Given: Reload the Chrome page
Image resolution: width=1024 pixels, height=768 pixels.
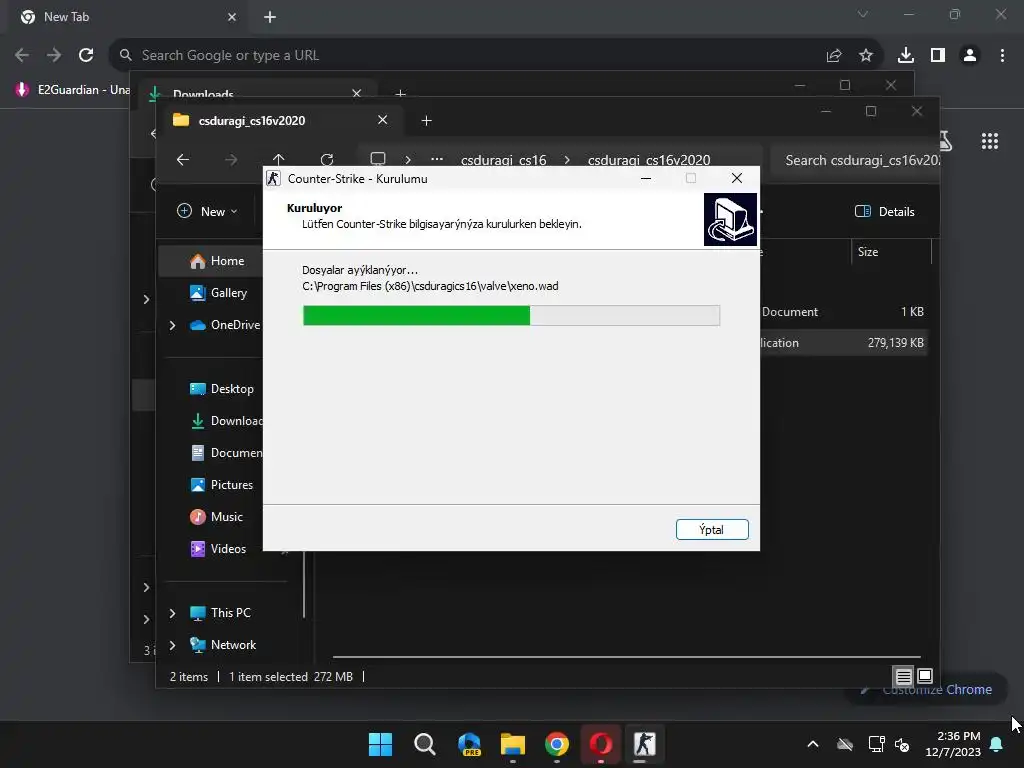Looking at the screenshot, I should [x=86, y=56].
